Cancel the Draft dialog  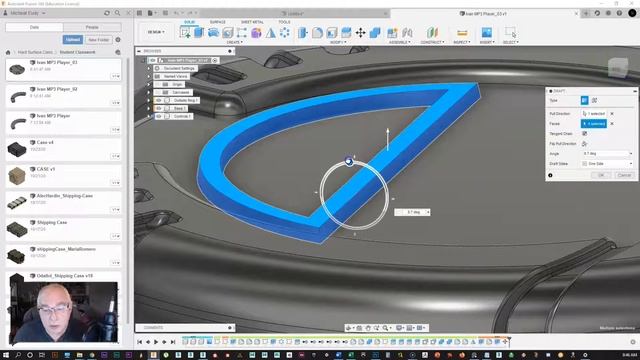624,175
